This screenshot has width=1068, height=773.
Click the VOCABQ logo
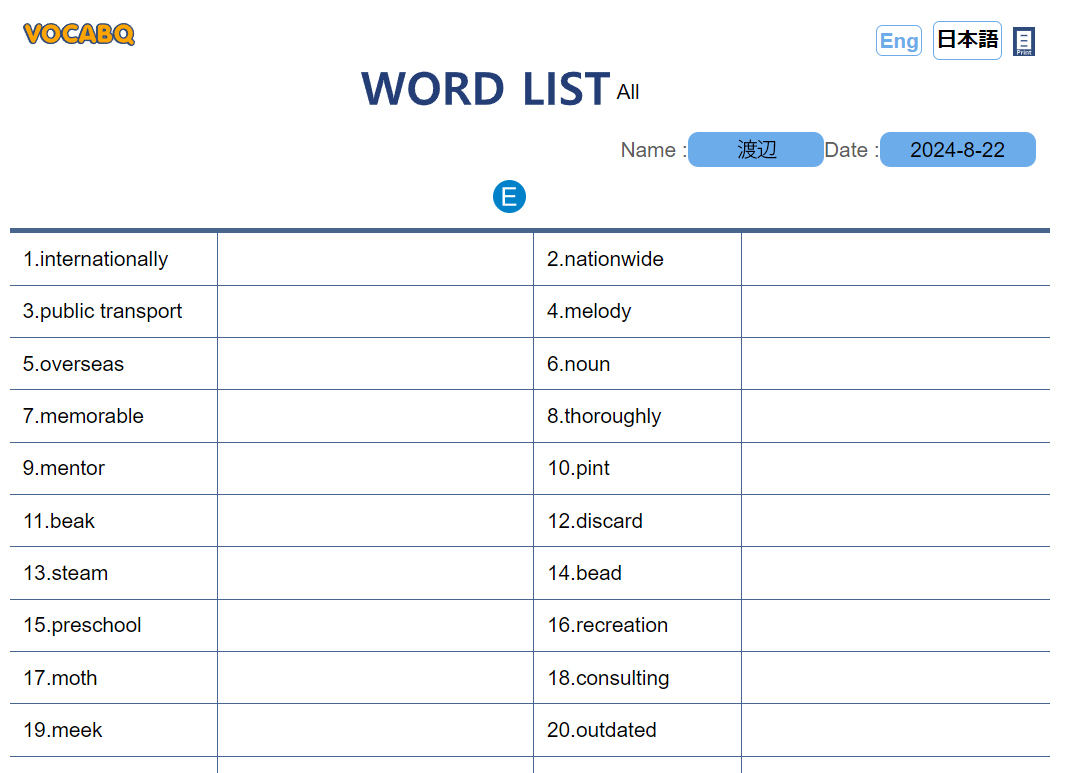[x=79, y=34]
